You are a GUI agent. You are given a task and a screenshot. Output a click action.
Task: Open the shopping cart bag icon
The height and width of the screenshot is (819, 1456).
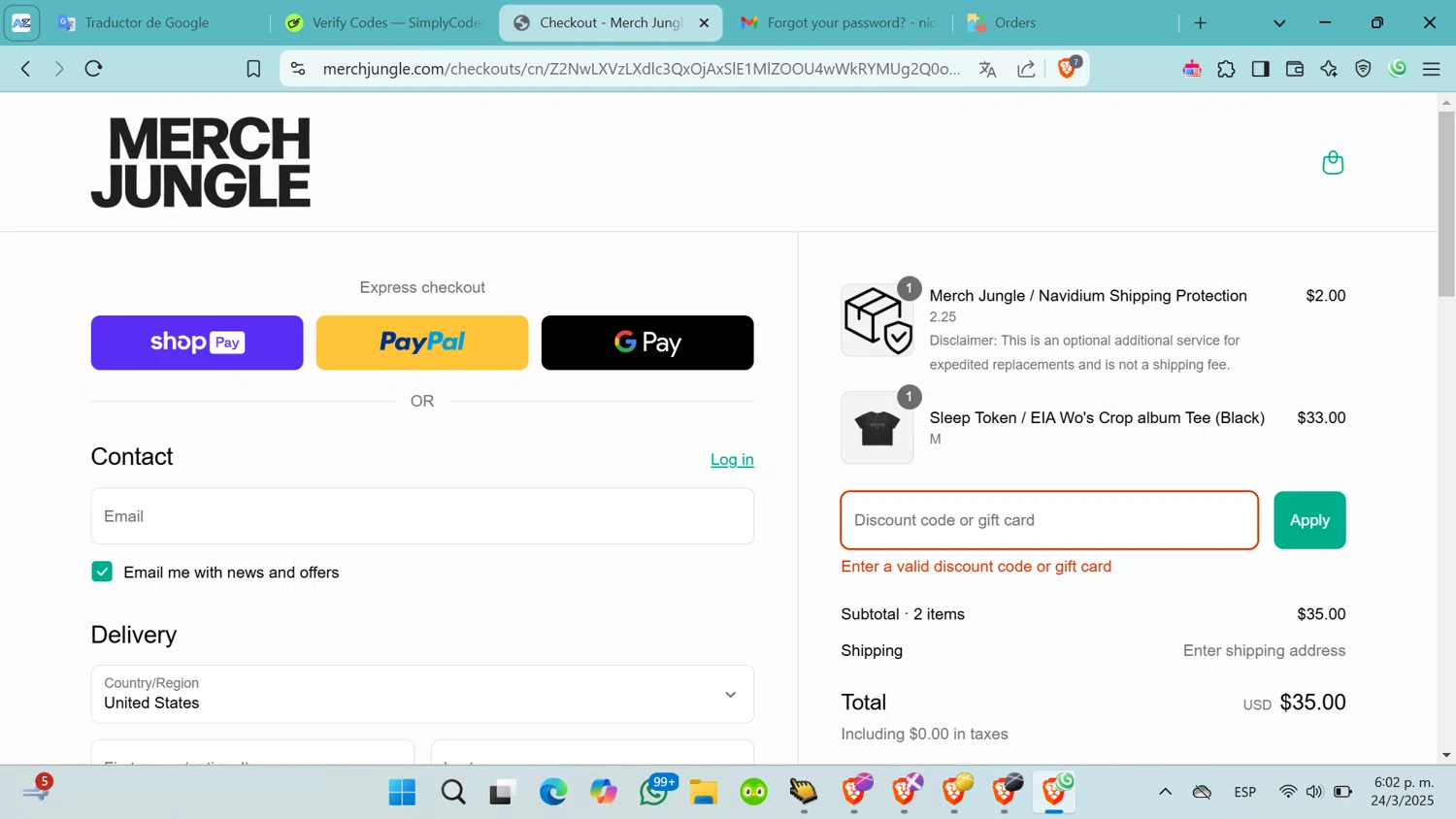tap(1333, 162)
